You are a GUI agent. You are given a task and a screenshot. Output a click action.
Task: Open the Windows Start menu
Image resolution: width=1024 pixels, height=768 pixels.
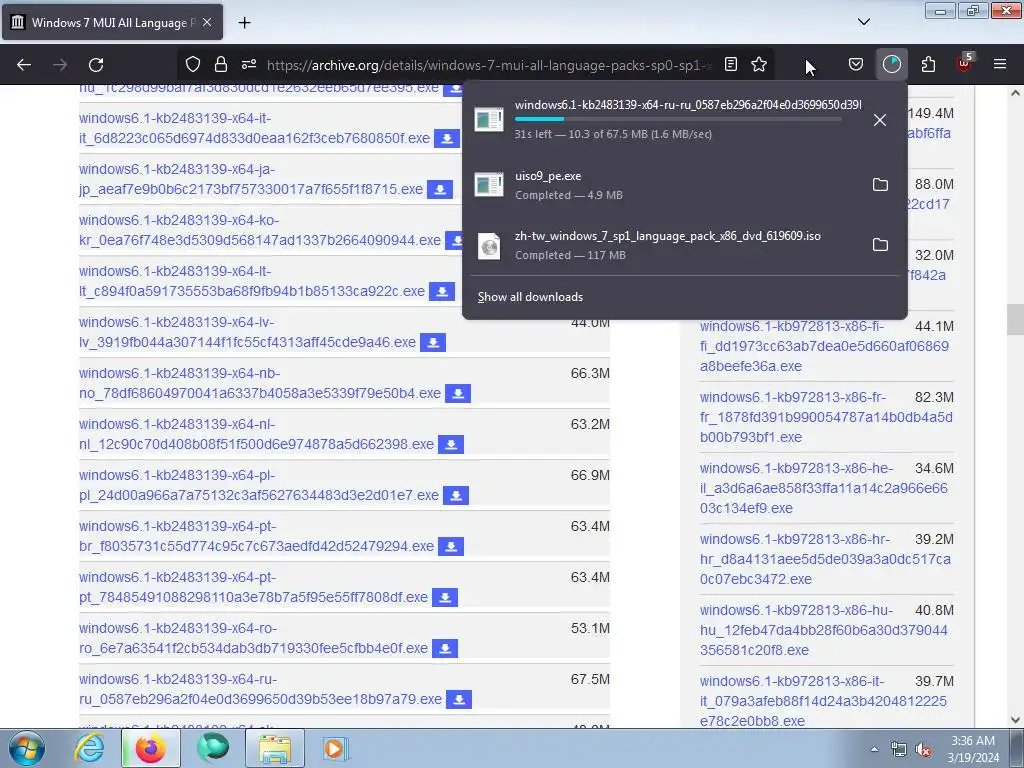coord(26,748)
